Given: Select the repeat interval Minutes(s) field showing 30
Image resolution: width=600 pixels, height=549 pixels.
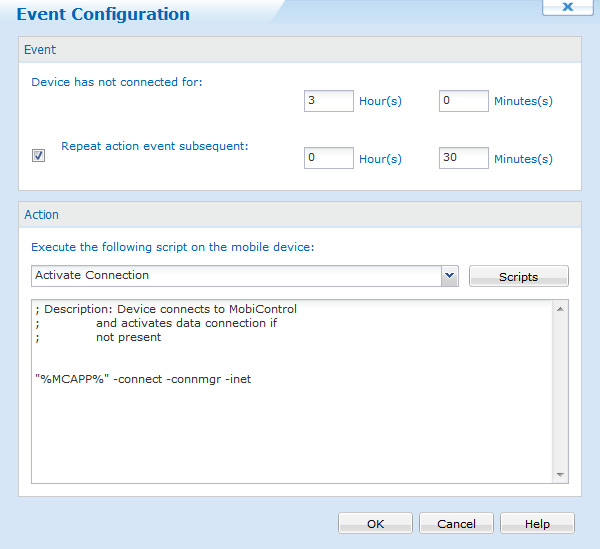Looking at the screenshot, I should click(x=464, y=158).
